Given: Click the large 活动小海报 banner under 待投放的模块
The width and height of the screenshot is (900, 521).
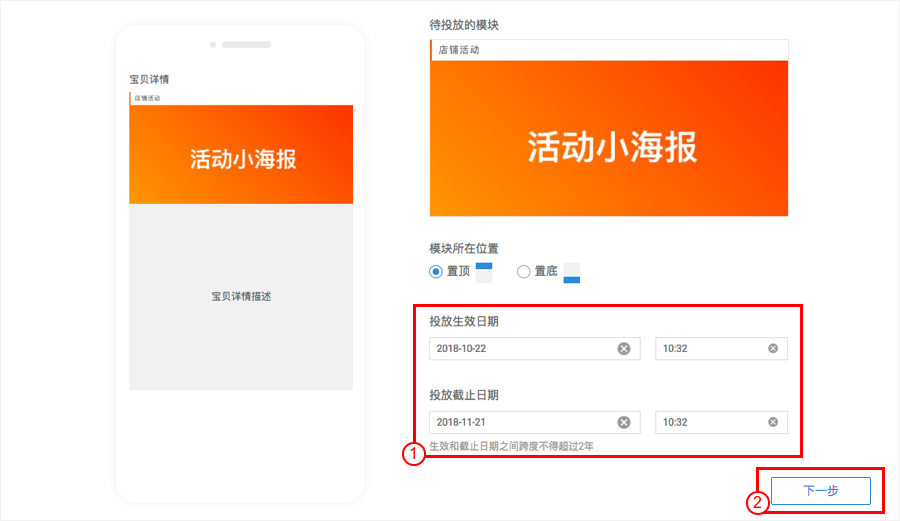Looking at the screenshot, I should click(x=609, y=138).
